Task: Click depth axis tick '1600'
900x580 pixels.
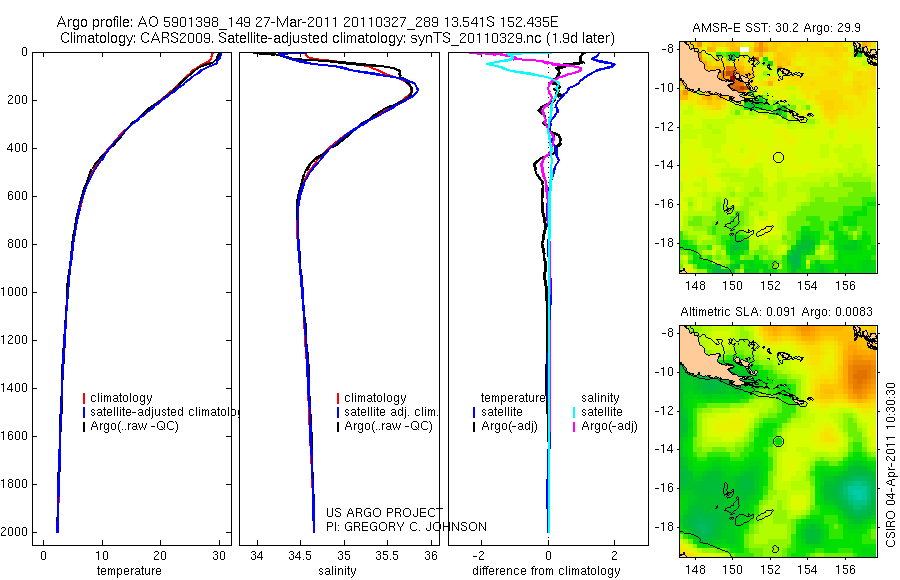Action: (14, 436)
